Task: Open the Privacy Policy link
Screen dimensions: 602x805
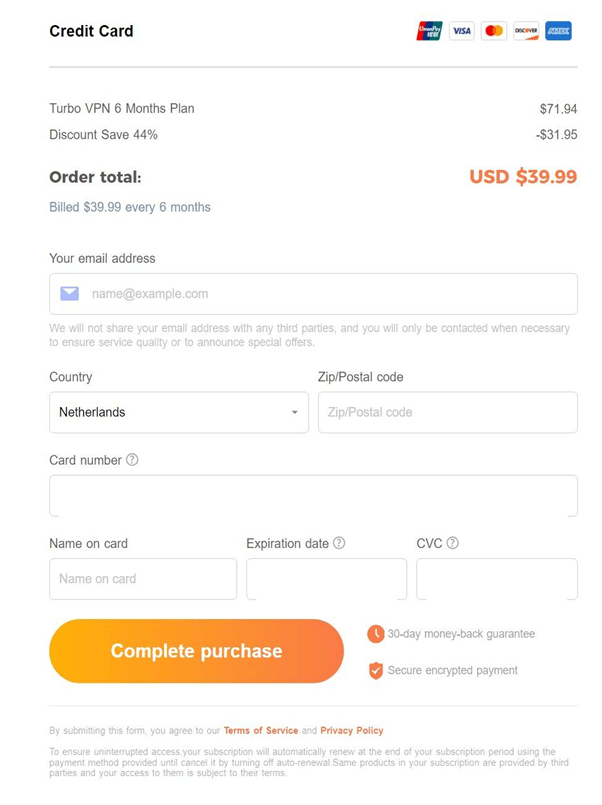Action: tap(352, 731)
